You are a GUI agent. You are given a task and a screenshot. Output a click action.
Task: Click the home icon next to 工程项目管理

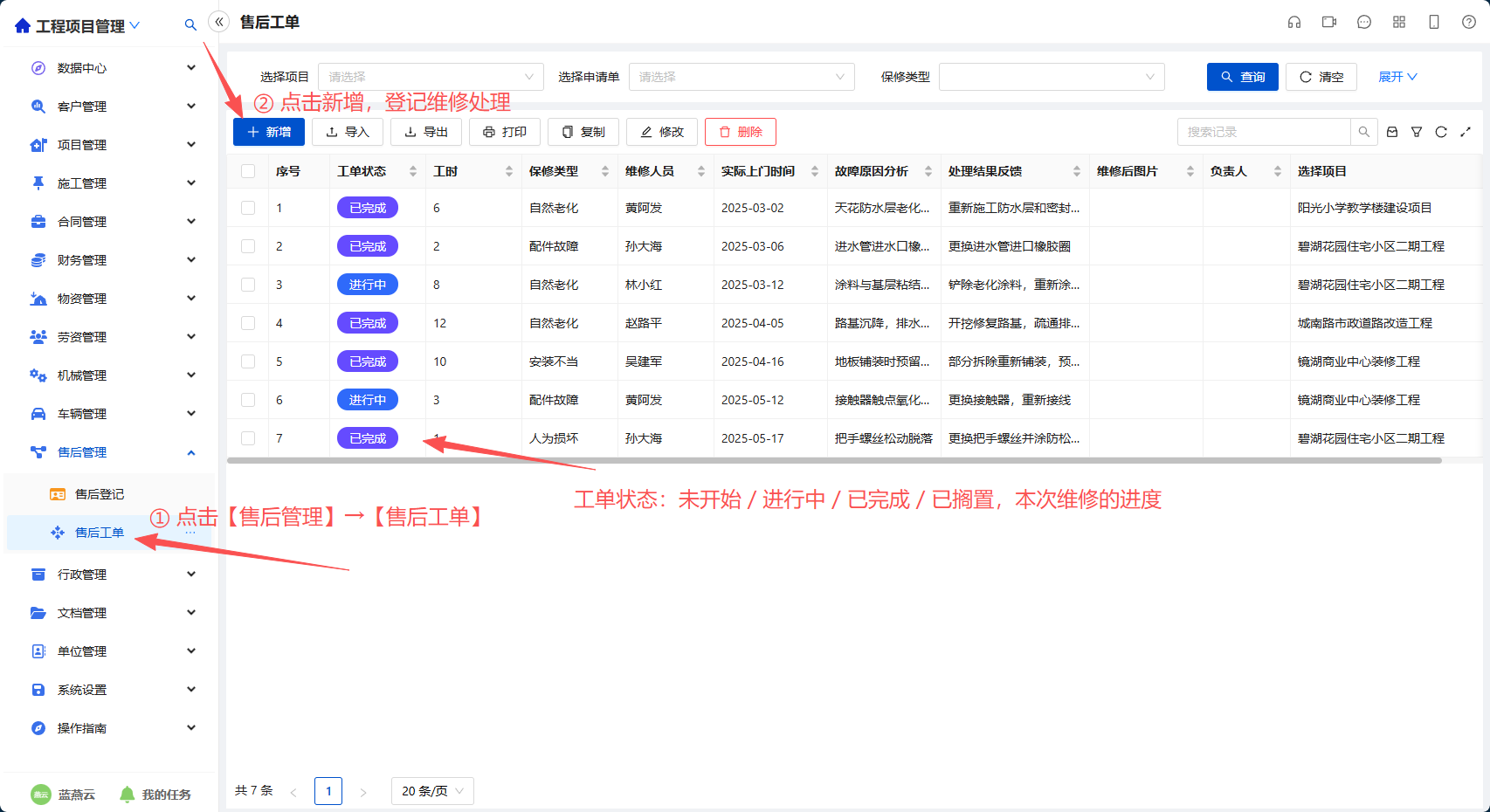pos(23,26)
